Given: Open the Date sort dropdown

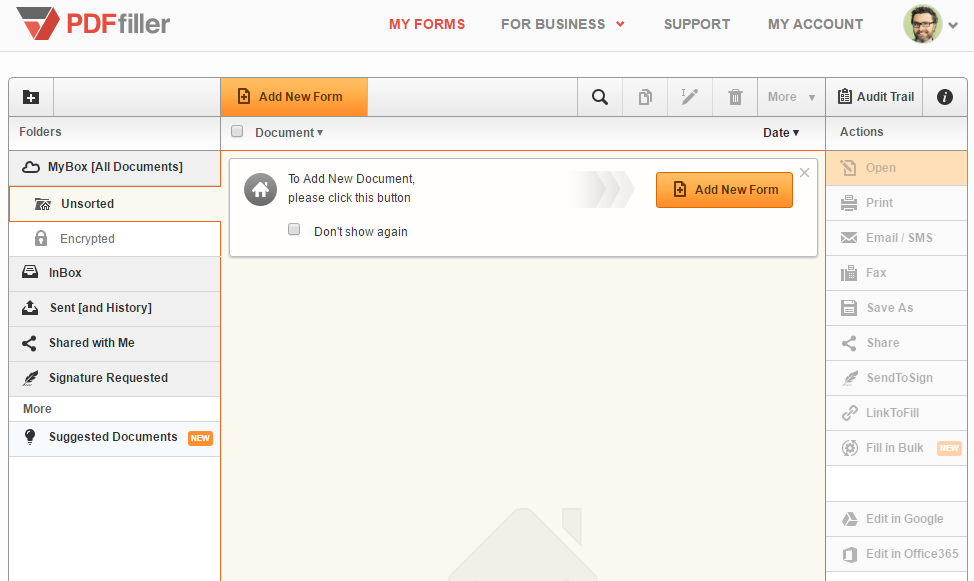Looking at the screenshot, I should [781, 132].
